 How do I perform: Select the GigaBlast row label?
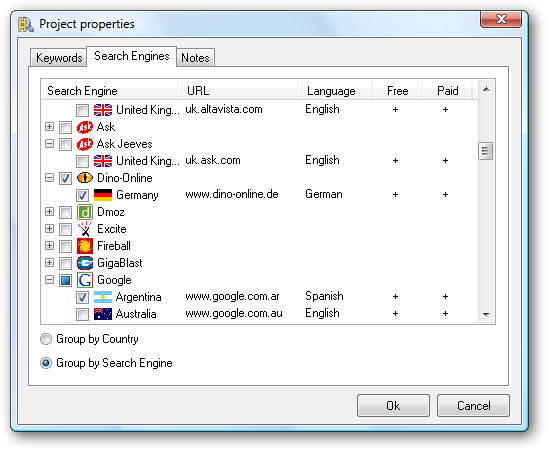120,263
